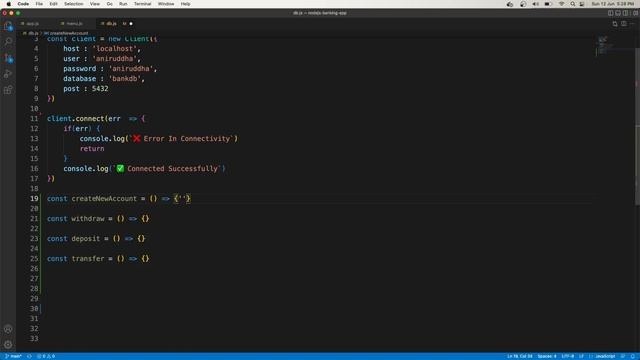The width and height of the screenshot is (640, 360).
Task: Click the Open Changes icon in editor toolbar
Action: [x=615, y=24]
